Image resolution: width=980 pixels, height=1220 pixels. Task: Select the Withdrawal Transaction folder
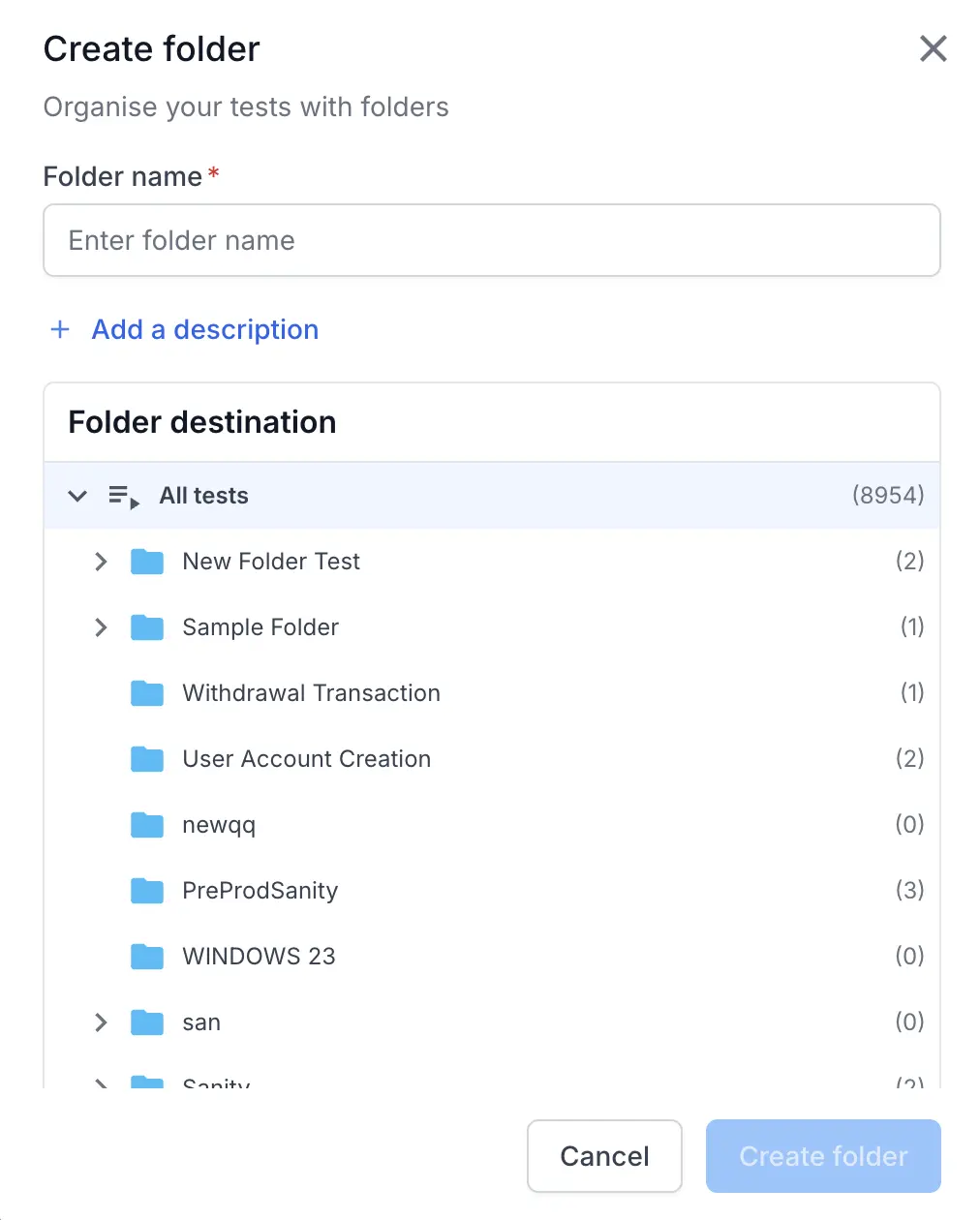click(311, 693)
